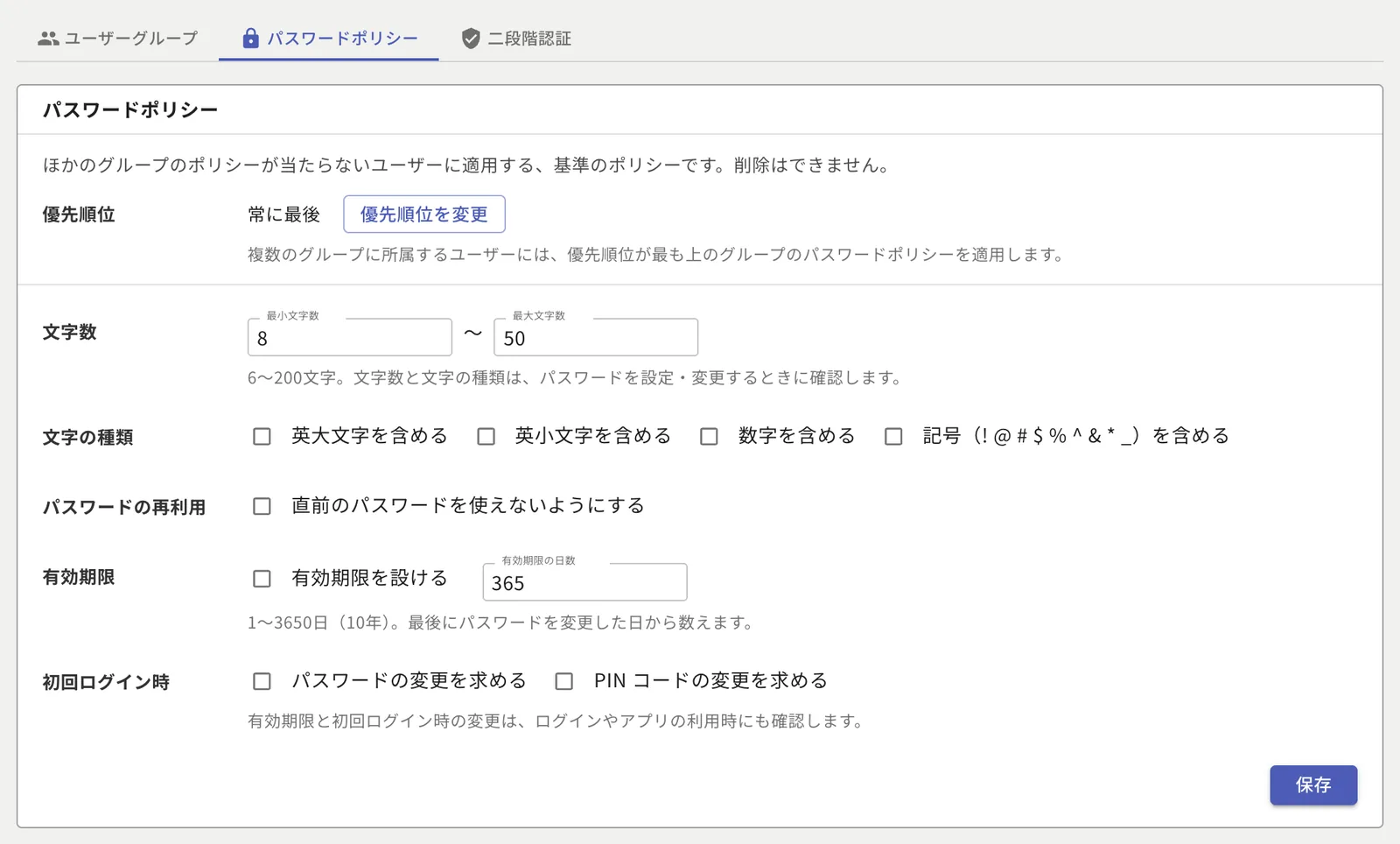1400x844 pixels.
Task: Toggle the 有効期限を設ける checkbox
Action: (x=262, y=579)
